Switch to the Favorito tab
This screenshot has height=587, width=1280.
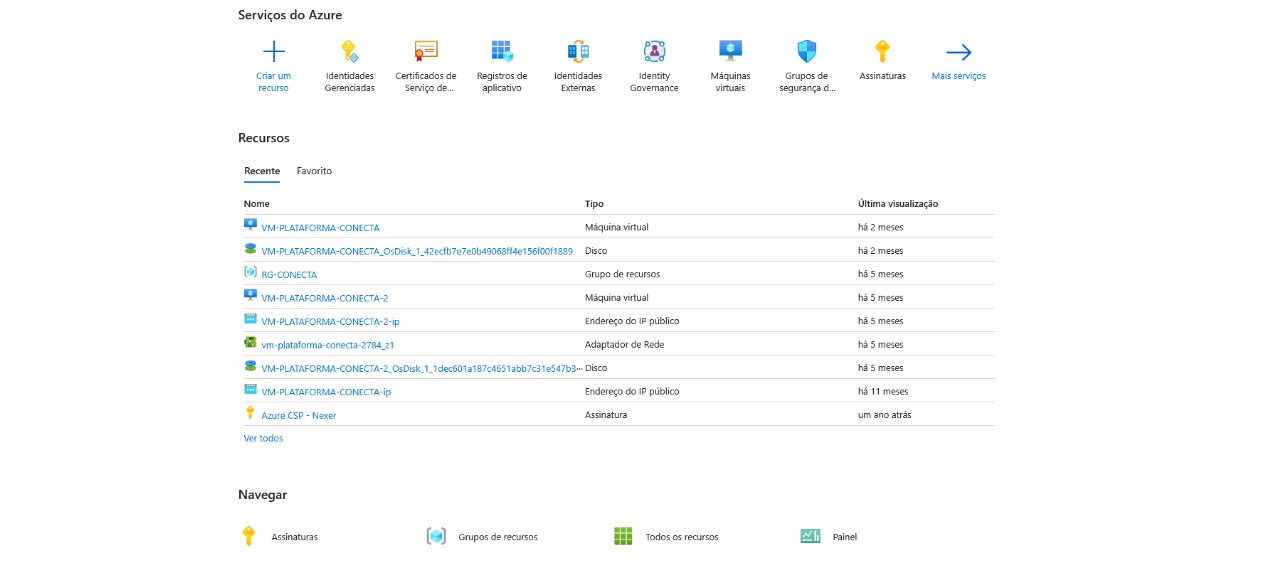coord(314,171)
